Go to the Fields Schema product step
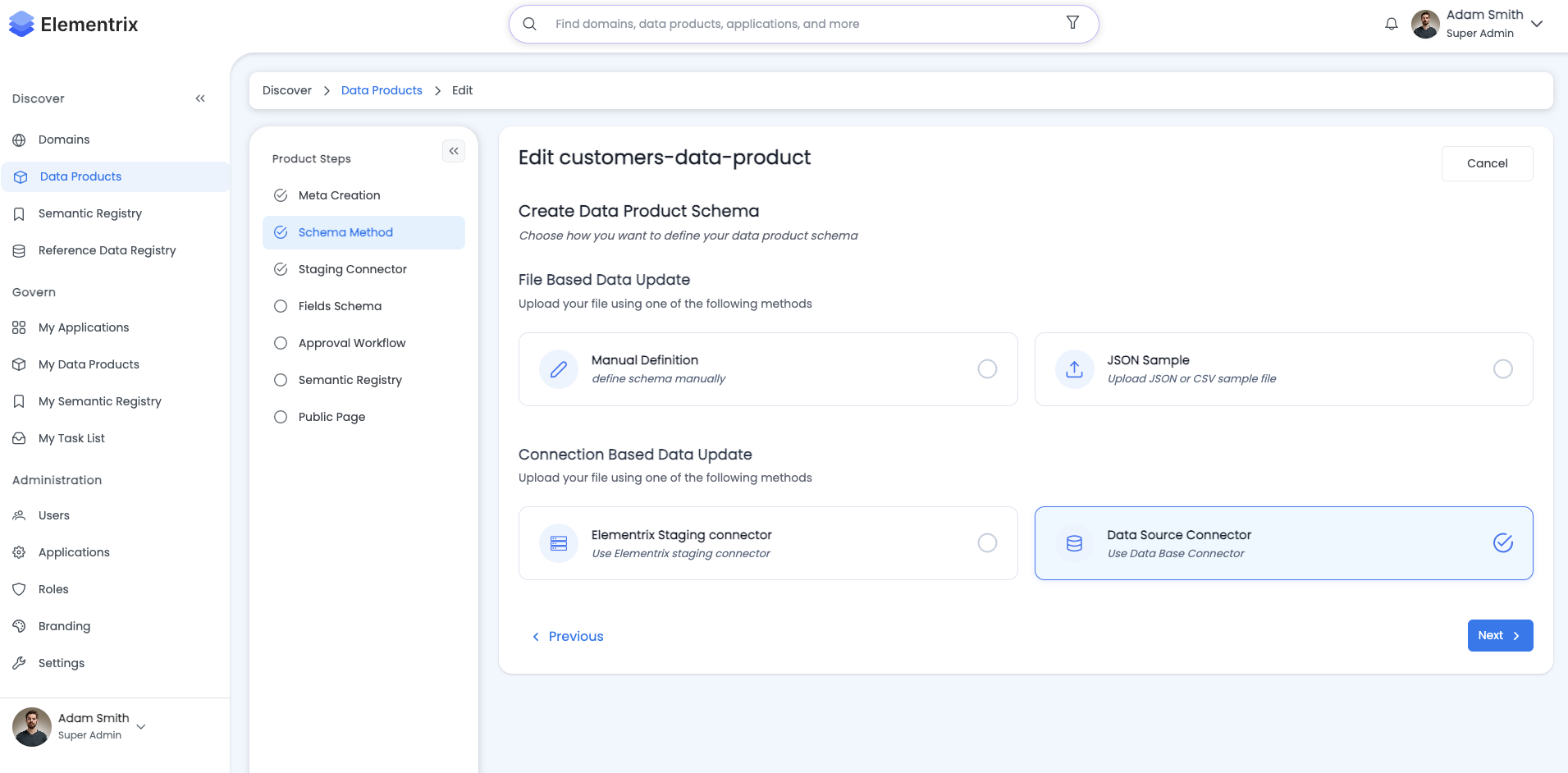Image resolution: width=1568 pixels, height=773 pixels. pos(340,306)
